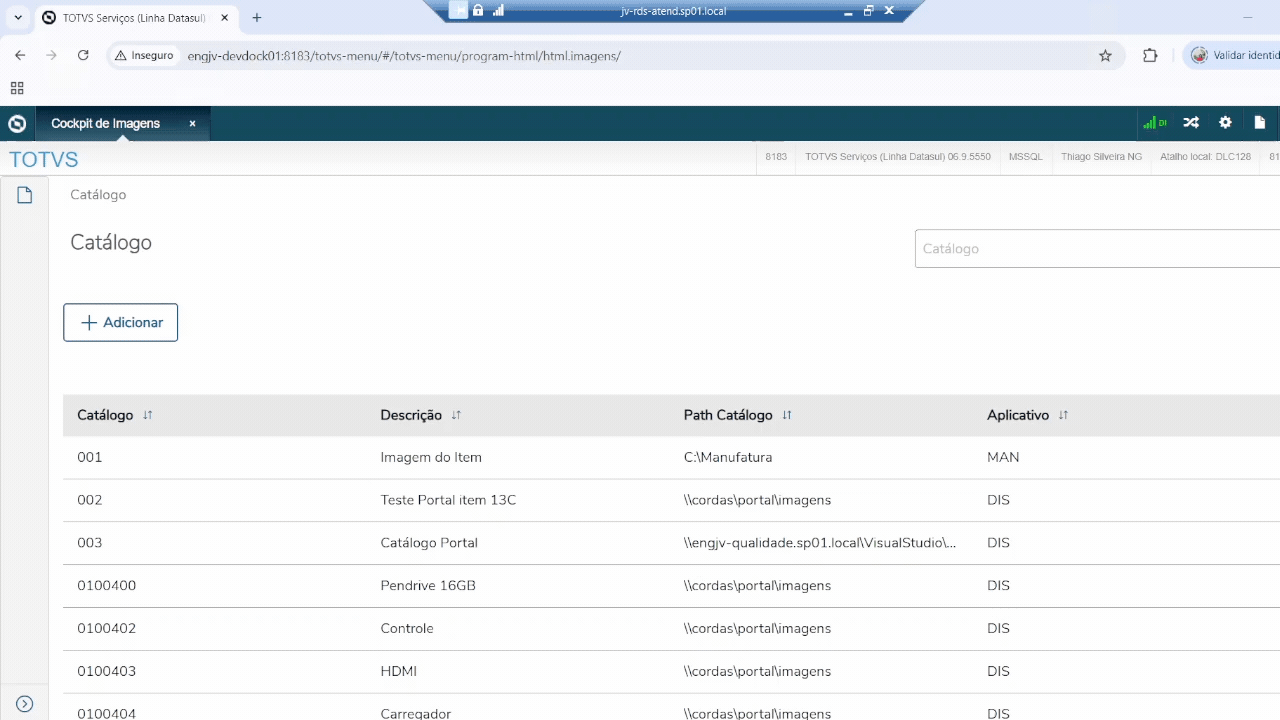Screen dimensions: 1280x720
Task: Select catalog row 002
Action: [671, 500]
